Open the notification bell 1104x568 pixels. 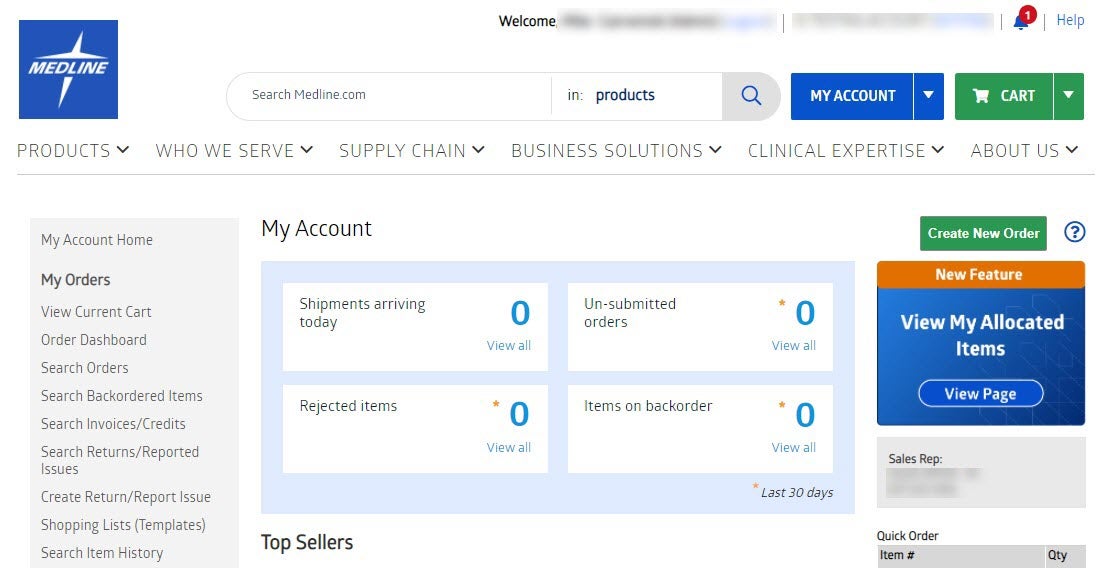[x=1021, y=21]
